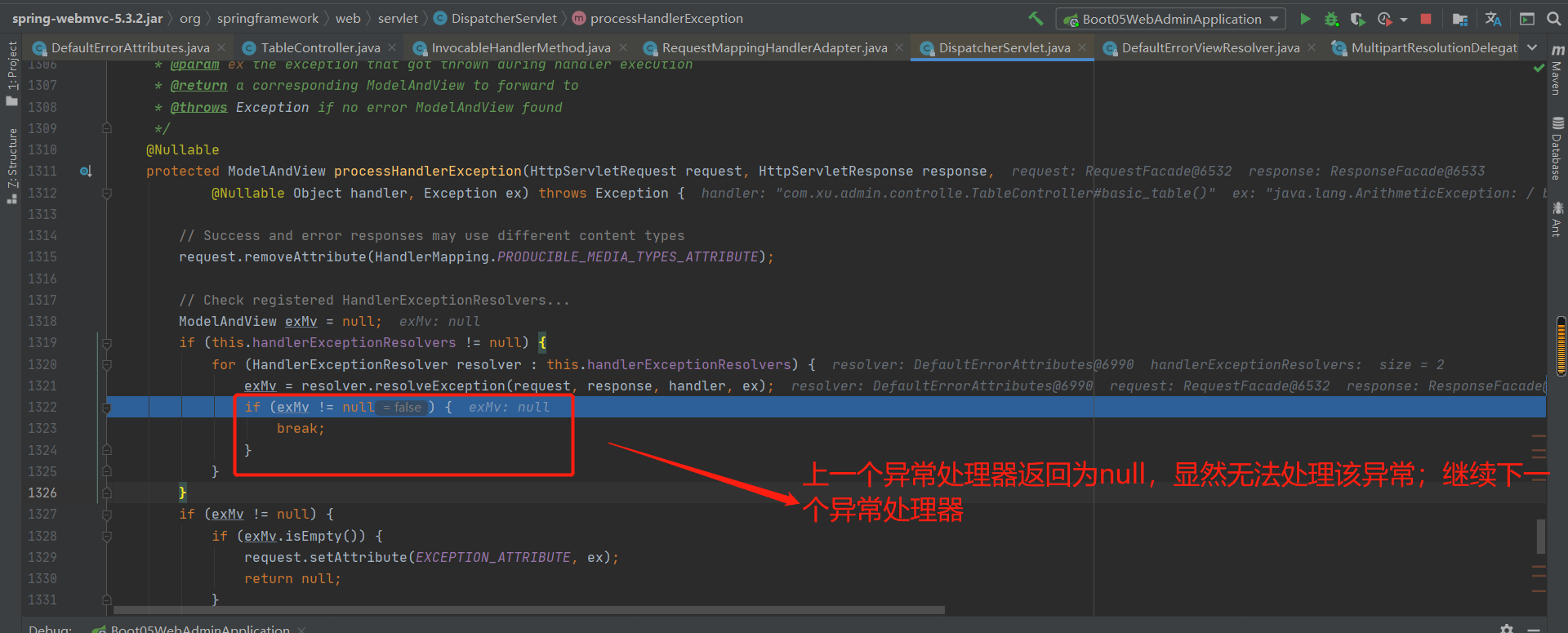Click the override gutter icon on line 1311
Viewport: 1568px width, 633px height.
86,172
